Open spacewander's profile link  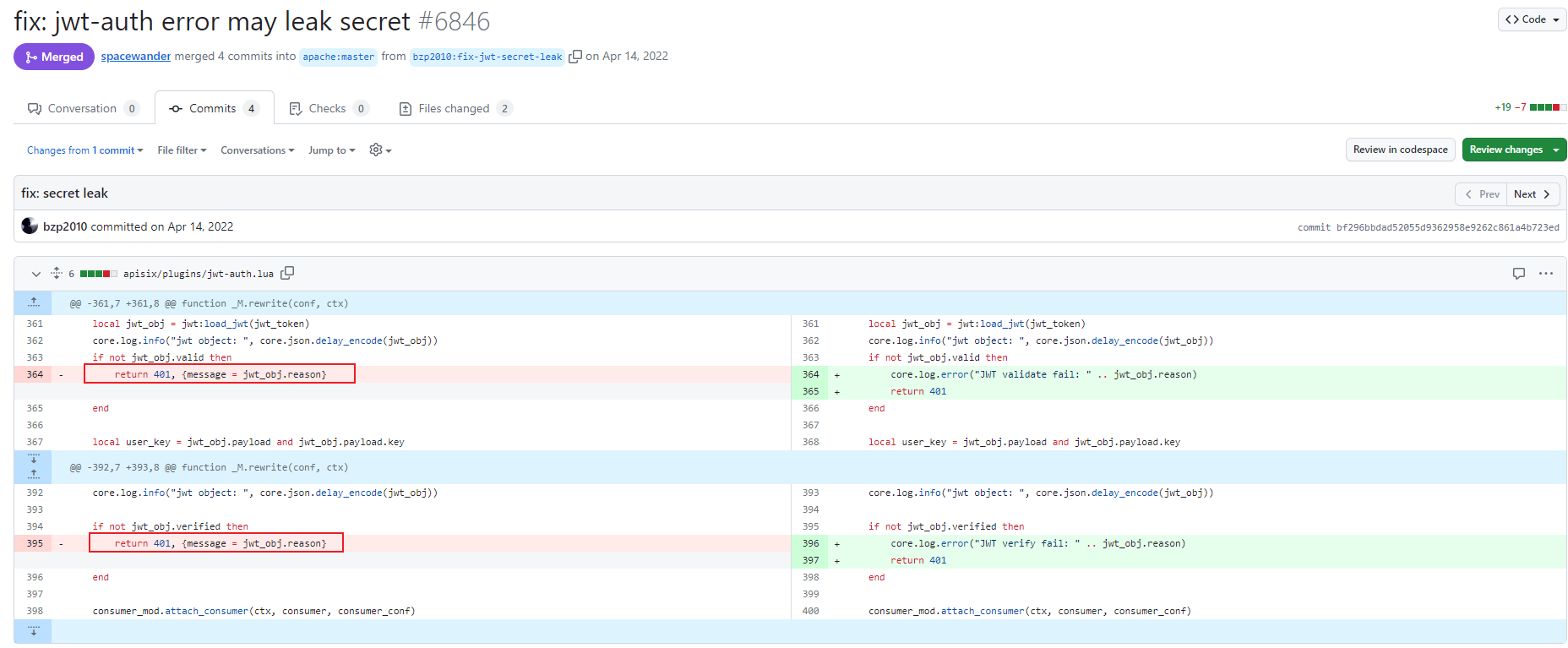click(136, 57)
